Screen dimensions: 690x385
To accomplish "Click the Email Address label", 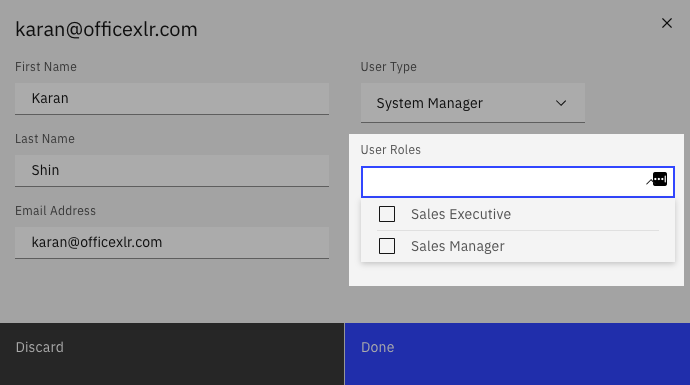I will pos(55,211).
